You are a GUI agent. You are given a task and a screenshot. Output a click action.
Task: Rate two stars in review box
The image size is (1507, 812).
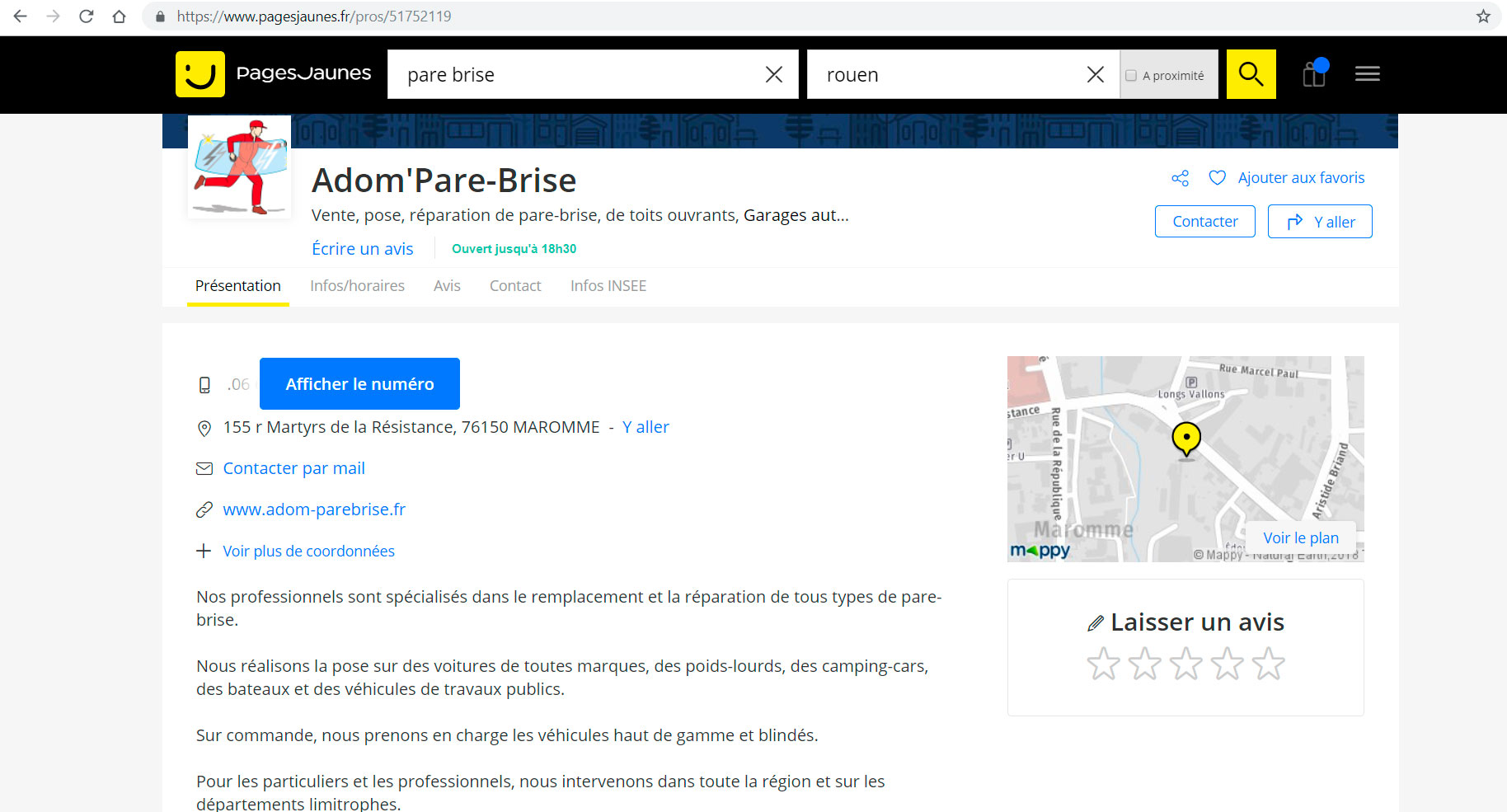1144,664
